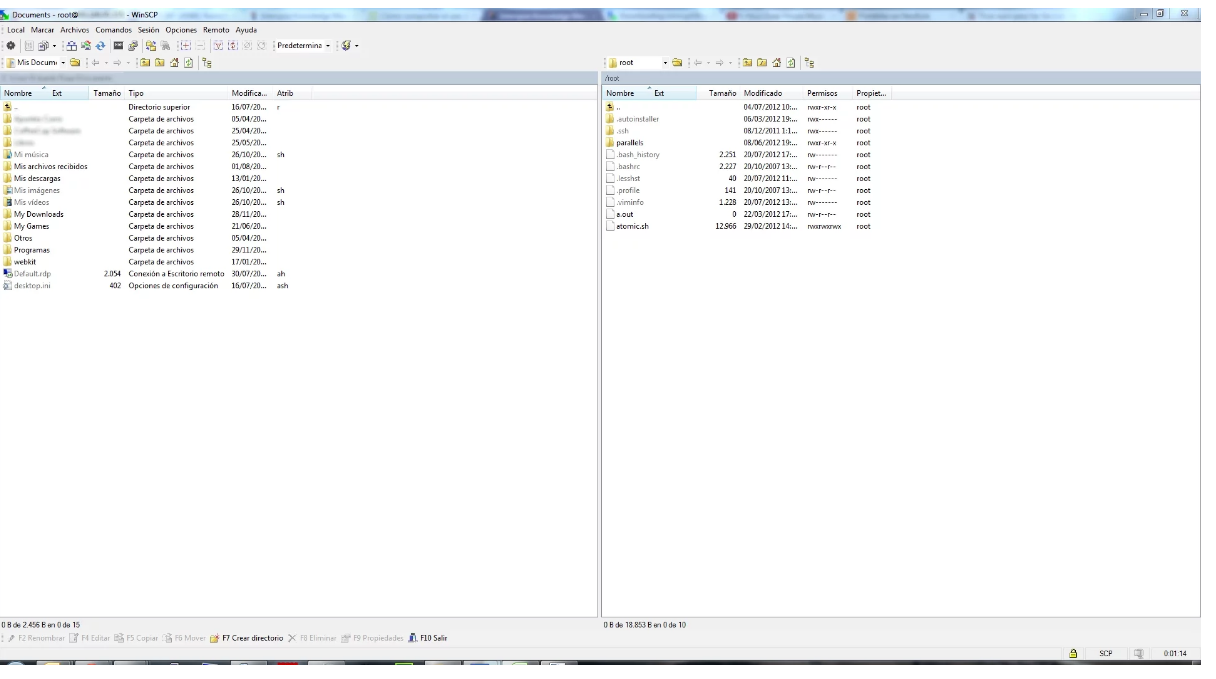The image size is (1216, 679).
Task: Click F2 Renombrar button
Action: [37, 636]
